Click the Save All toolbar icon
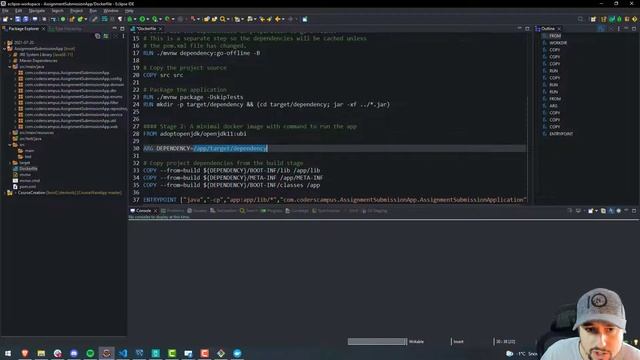Viewport: 640px width, 360px height. click(x=25, y=19)
